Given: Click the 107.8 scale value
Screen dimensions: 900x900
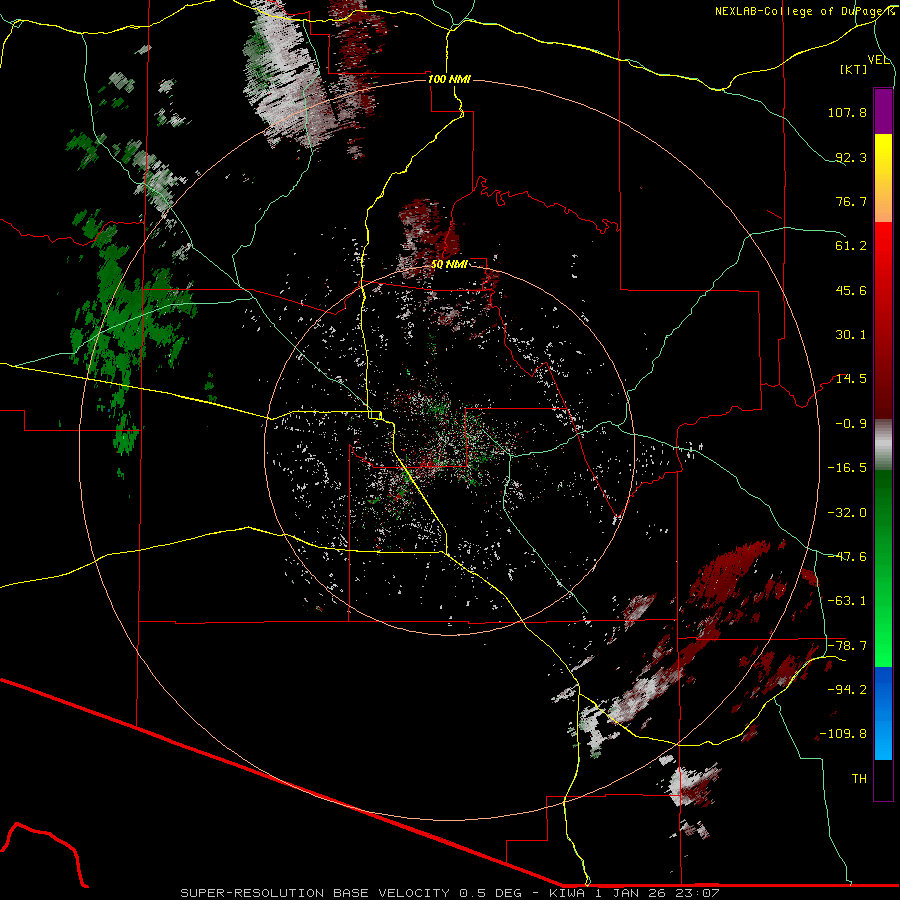Looking at the screenshot, I should click(847, 112).
